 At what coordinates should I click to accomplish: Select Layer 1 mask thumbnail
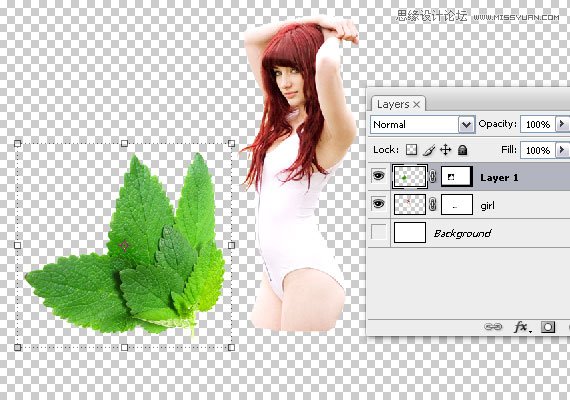[457, 176]
